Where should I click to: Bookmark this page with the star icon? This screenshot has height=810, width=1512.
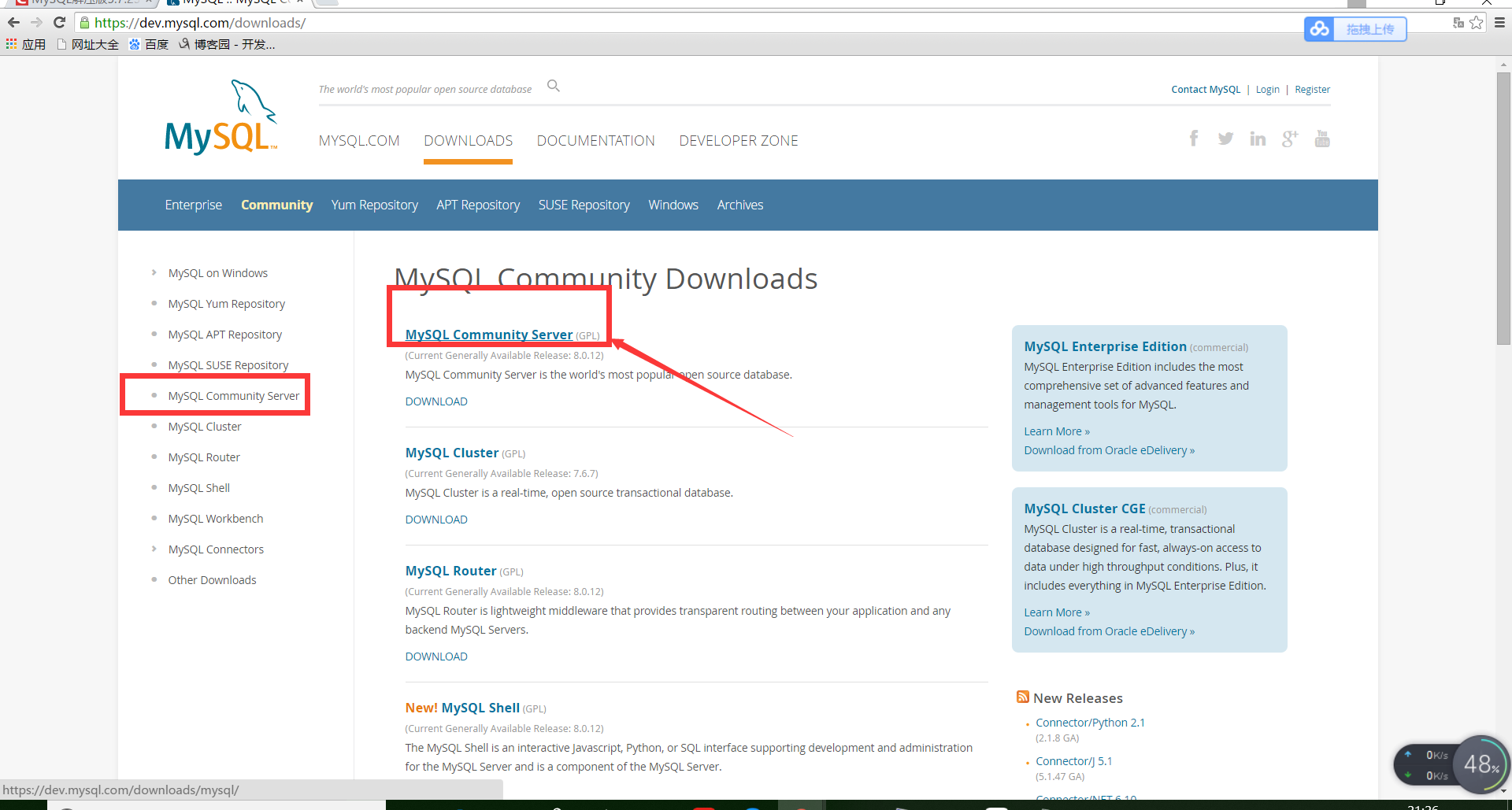click(1477, 23)
